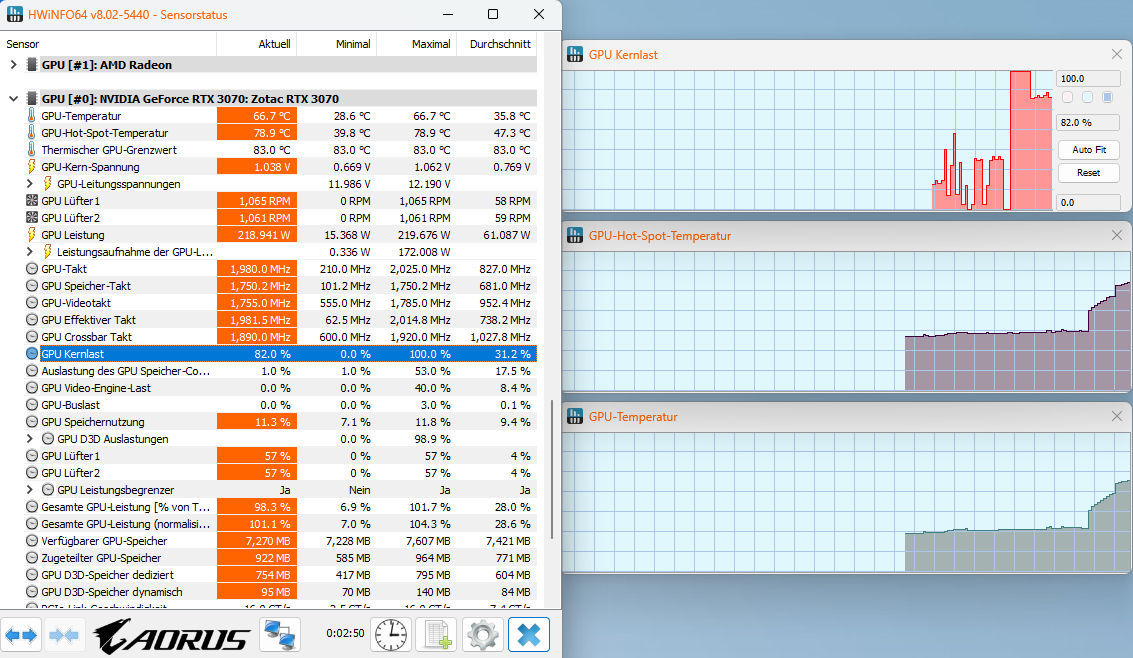This screenshot has width=1133, height=658.
Task: Click the clock icon beside GPU-Videotakt
Action: [x=32, y=303]
